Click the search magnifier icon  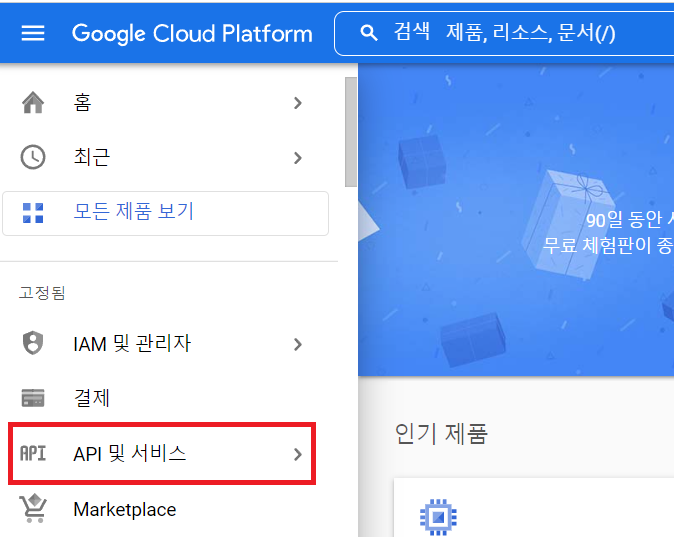coord(369,33)
